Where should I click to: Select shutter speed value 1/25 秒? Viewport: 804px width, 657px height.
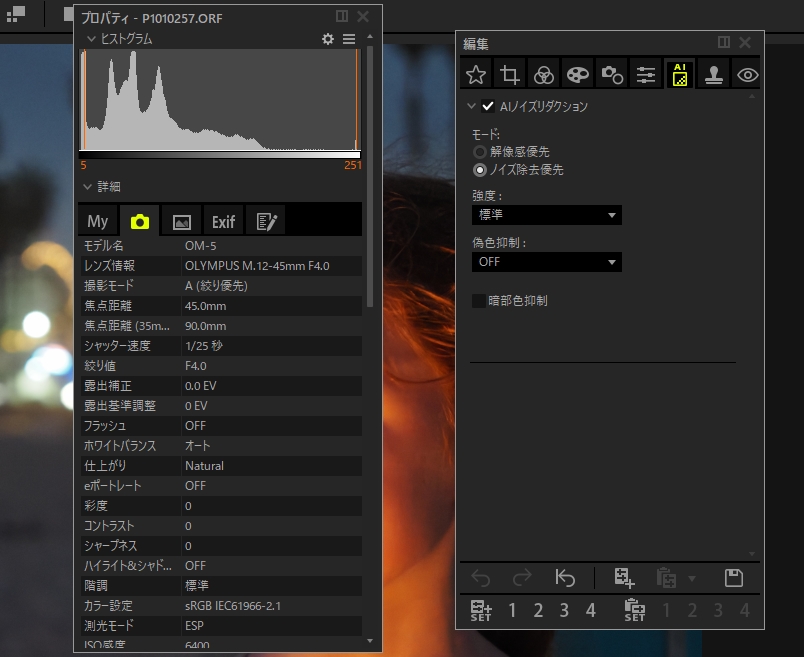point(204,346)
